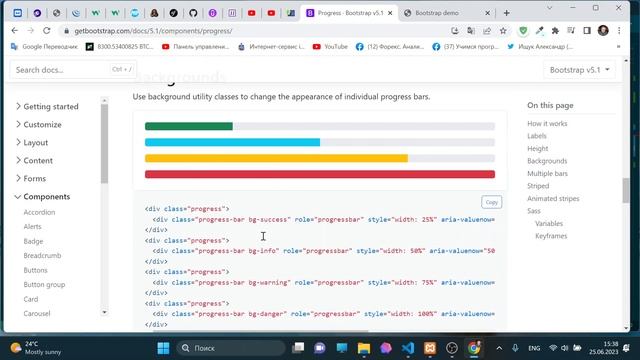Open the share page icon in address bar
The width and height of the screenshot is (640, 360).
487,31
